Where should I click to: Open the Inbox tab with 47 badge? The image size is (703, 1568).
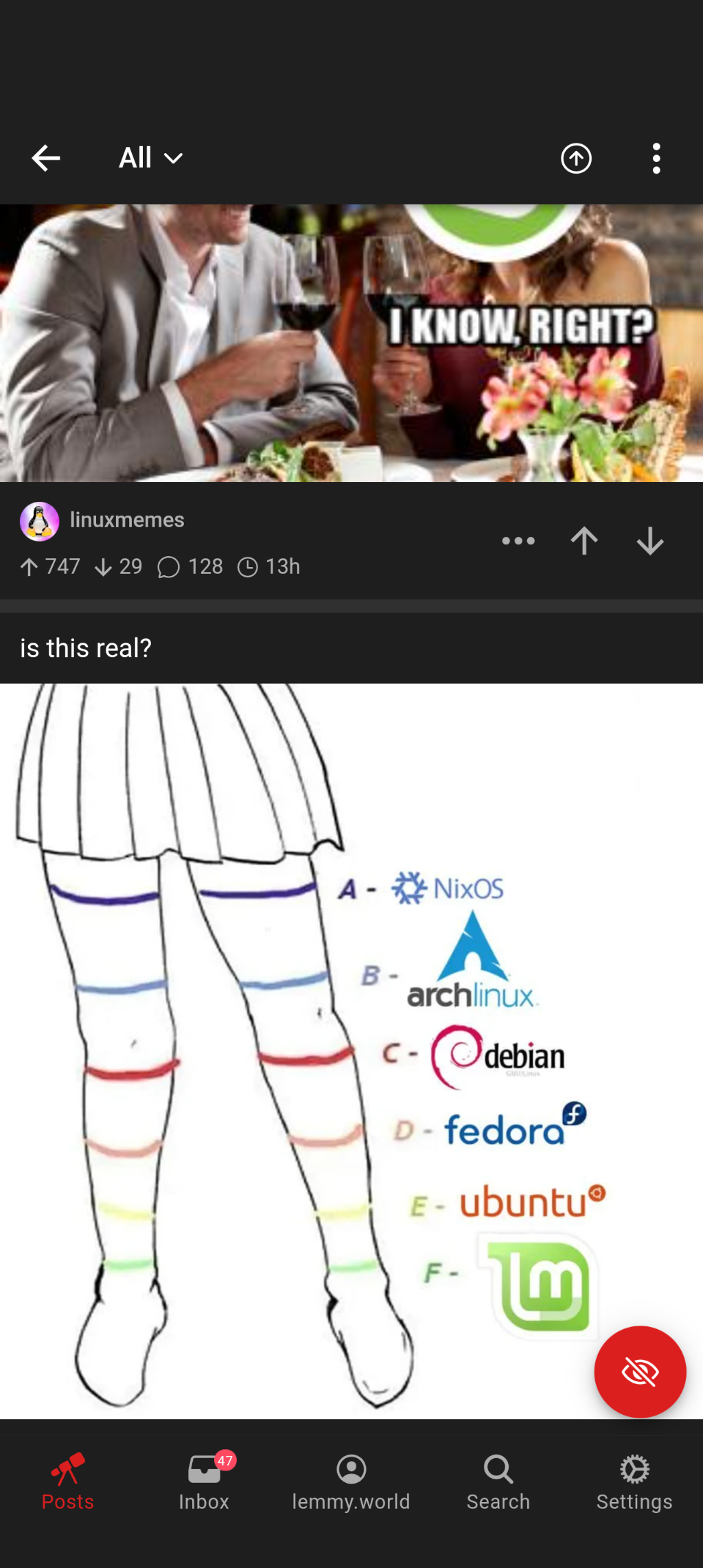[204, 1481]
